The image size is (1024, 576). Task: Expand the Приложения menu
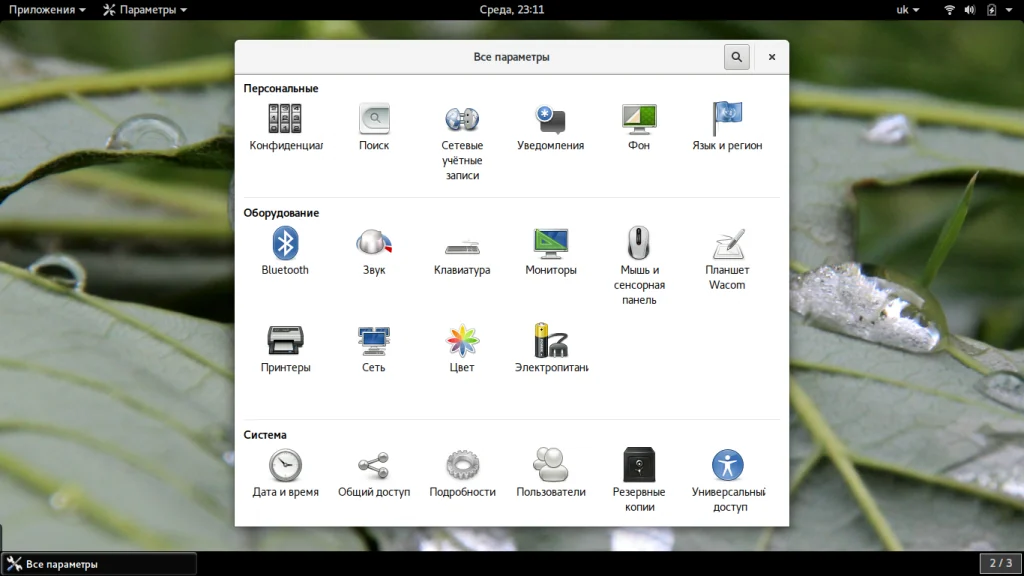point(47,10)
